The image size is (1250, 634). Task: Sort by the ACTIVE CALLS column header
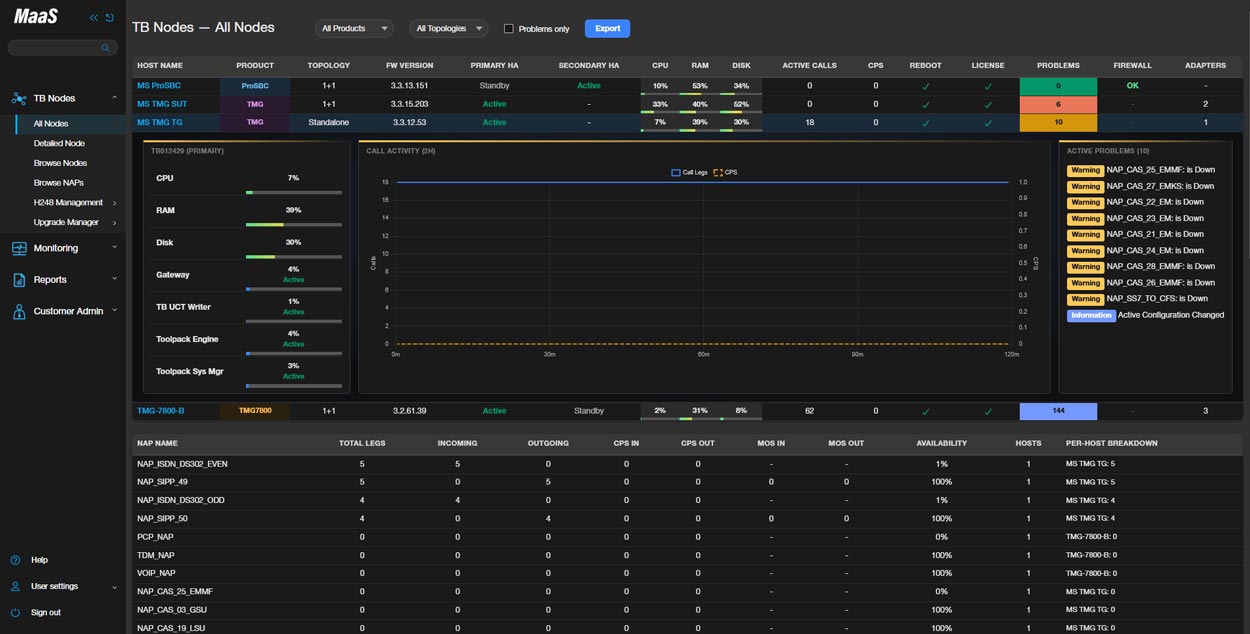(x=809, y=66)
